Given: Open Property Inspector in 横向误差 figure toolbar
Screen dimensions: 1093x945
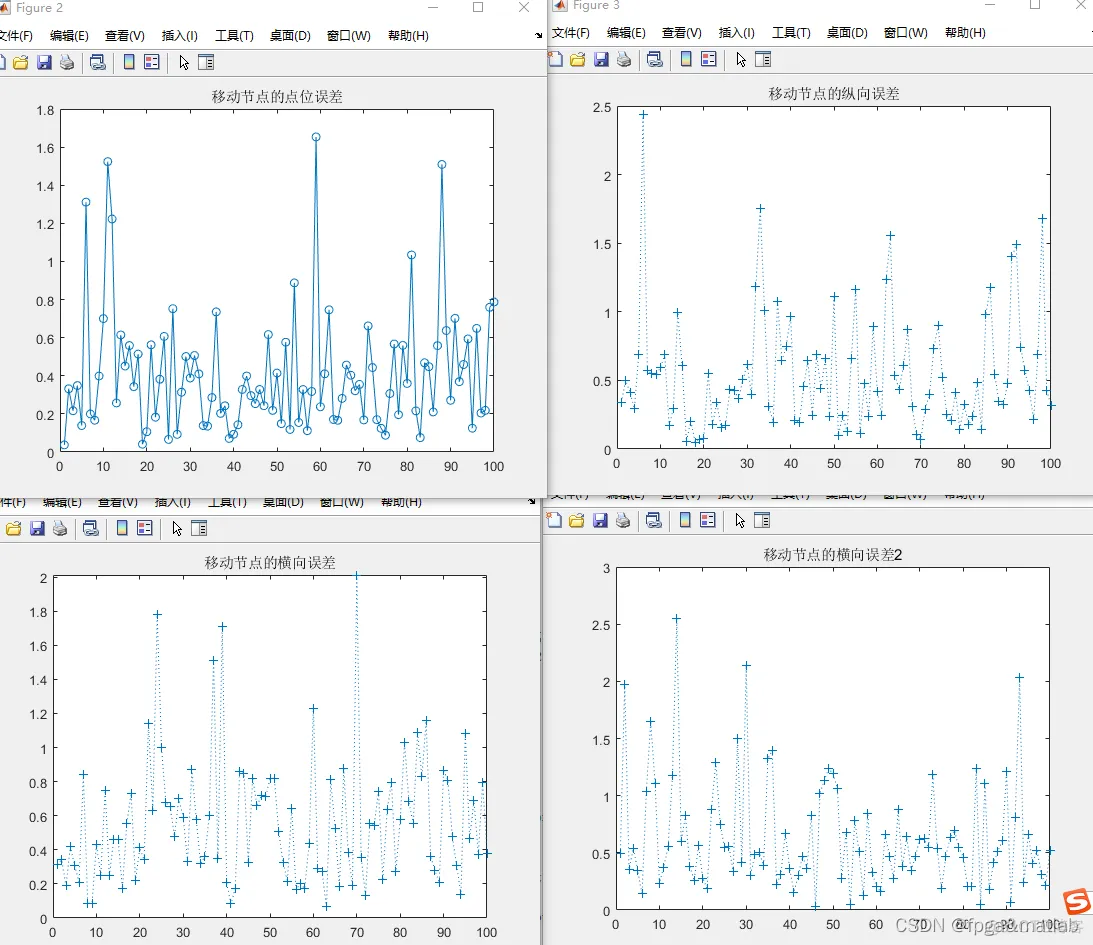Looking at the screenshot, I should pyautogui.click(x=199, y=528).
